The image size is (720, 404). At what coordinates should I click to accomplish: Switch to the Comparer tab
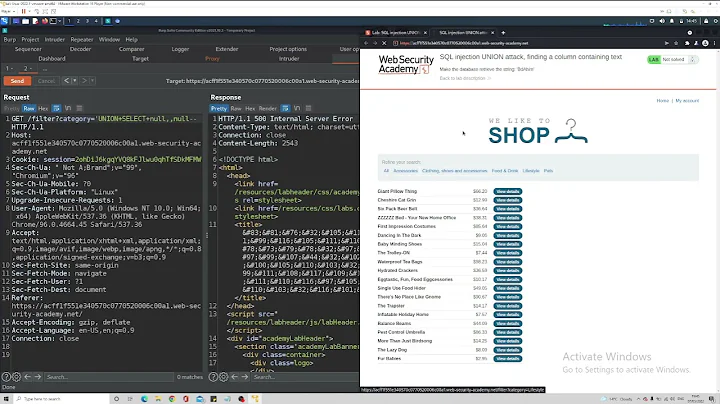pyautogui.click(x=132, y=49)
